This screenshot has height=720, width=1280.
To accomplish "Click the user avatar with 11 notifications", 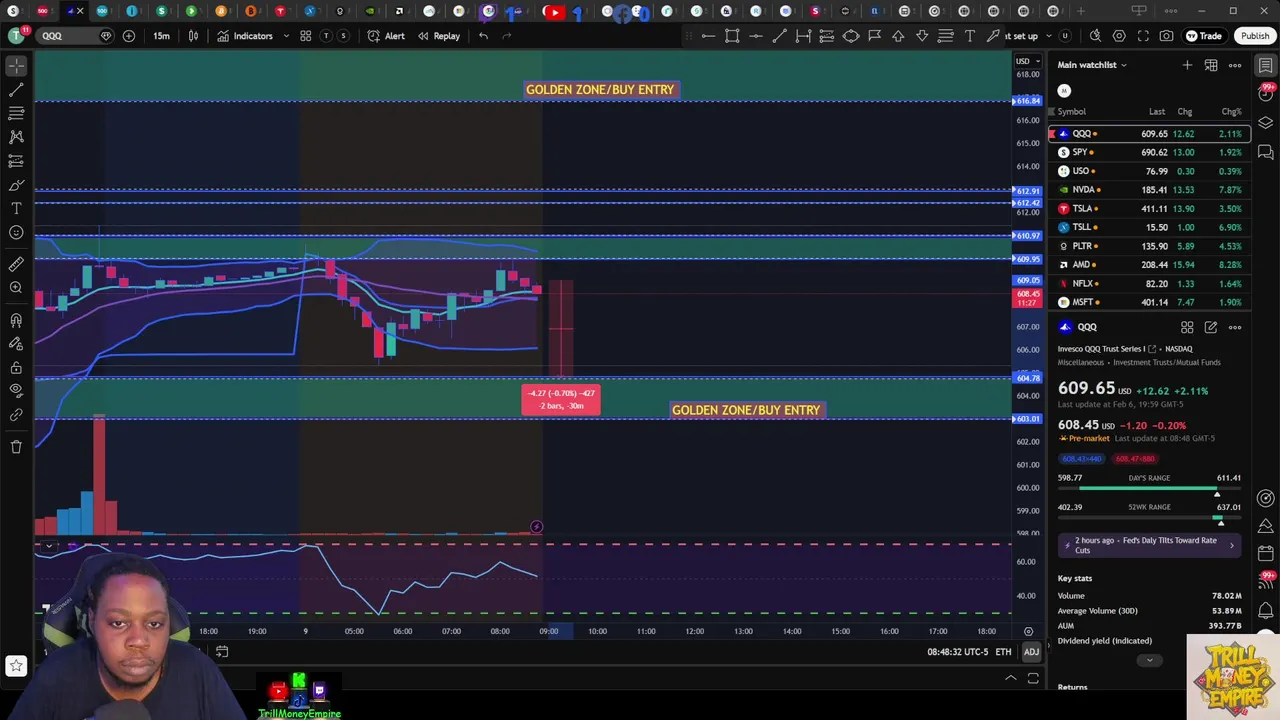I will (x=16, y=36).
